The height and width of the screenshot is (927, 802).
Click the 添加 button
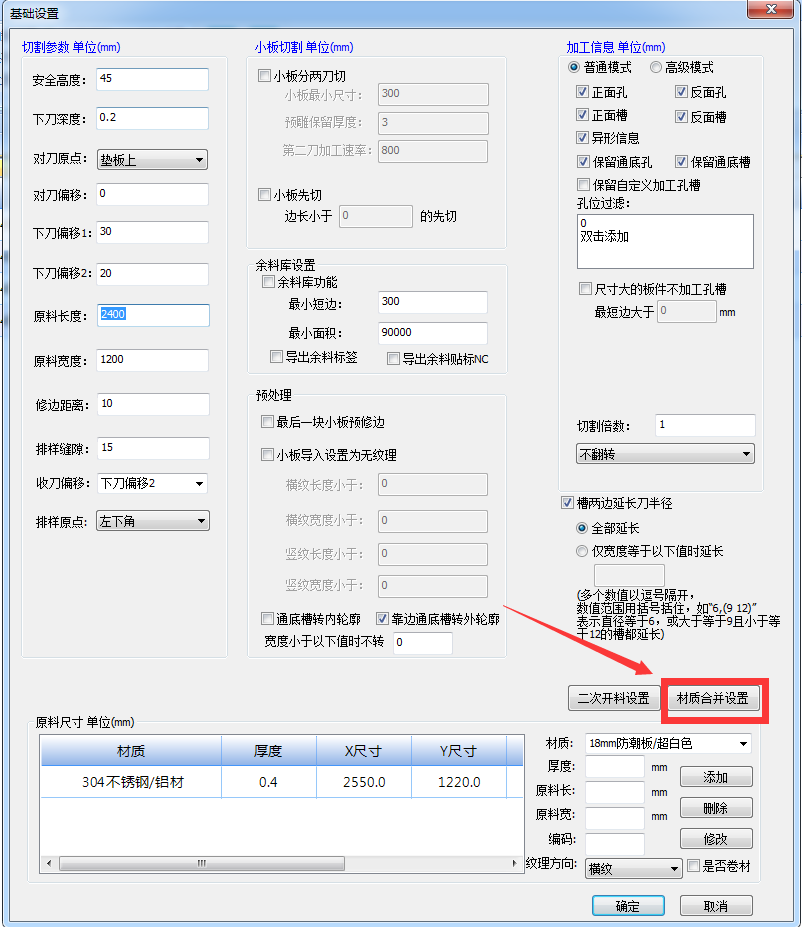(716, 777)
